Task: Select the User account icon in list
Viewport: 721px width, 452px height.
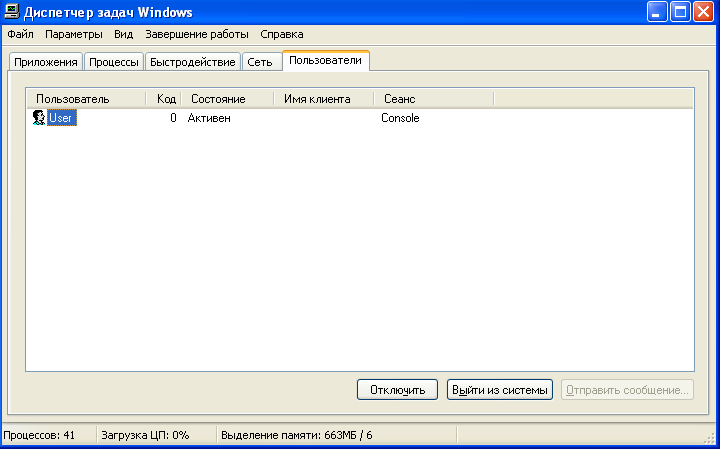Action: 39,118
